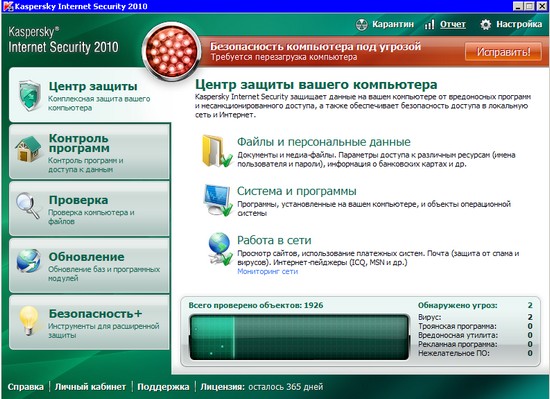
Task: Open the Личный кабинет link
Action: [x=90, y=387]
